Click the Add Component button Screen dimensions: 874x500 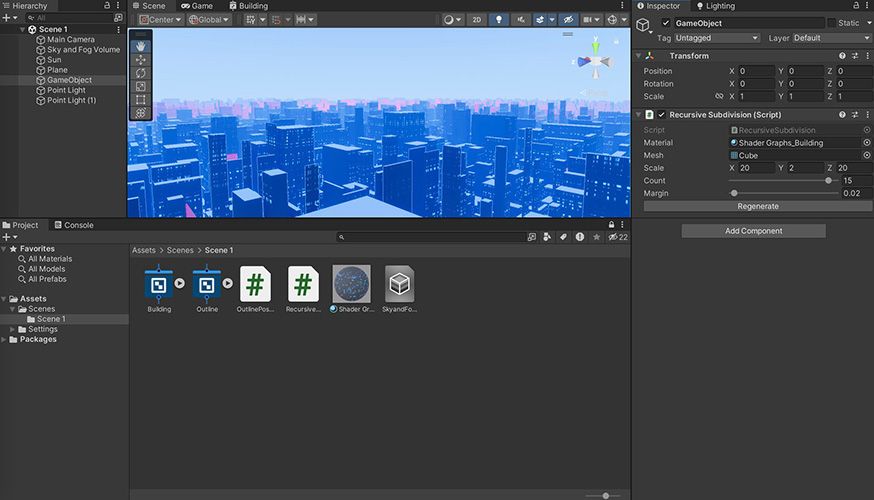click(x=753, y=231)
